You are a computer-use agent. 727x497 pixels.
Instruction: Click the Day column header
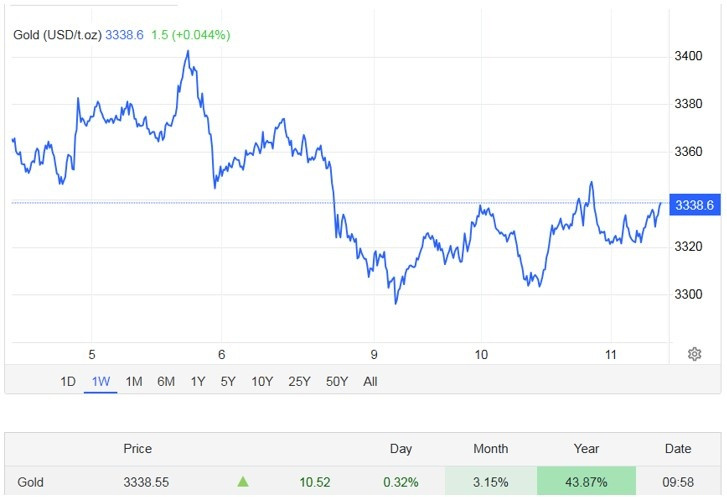pos(400,449)
